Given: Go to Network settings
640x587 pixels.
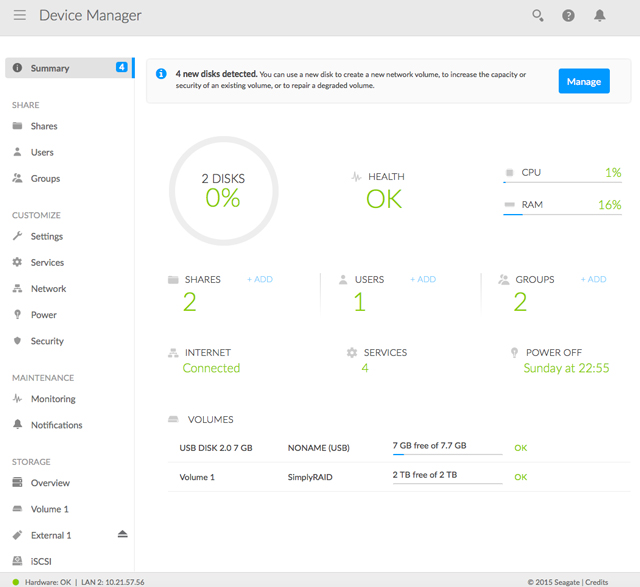Looking at the screenshot, I should tap(48, 289).
